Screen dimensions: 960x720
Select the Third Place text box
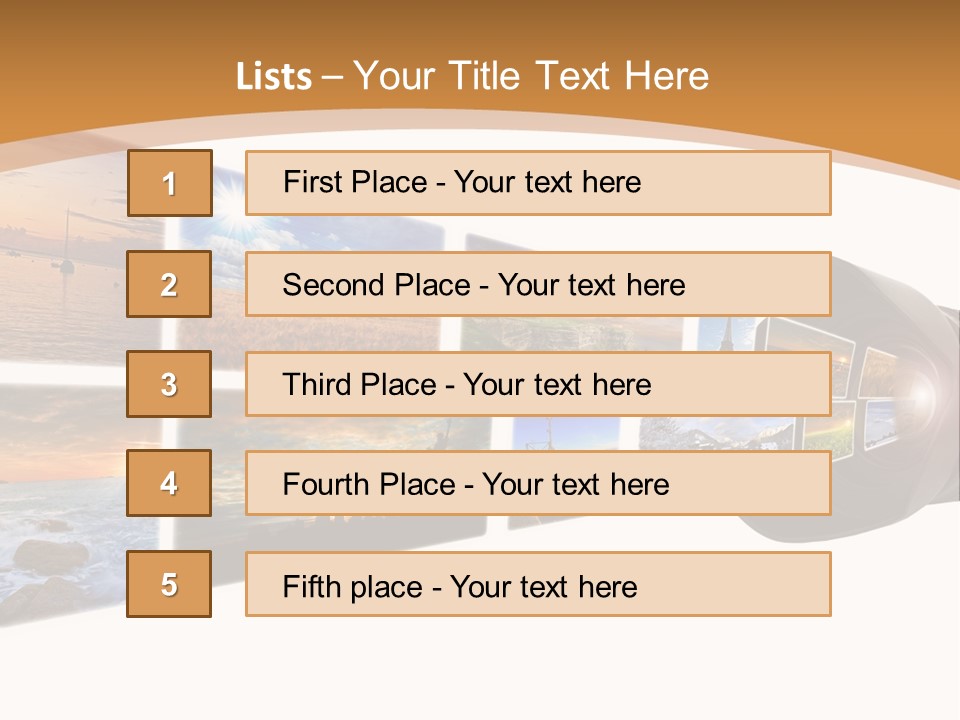[538, 384]
